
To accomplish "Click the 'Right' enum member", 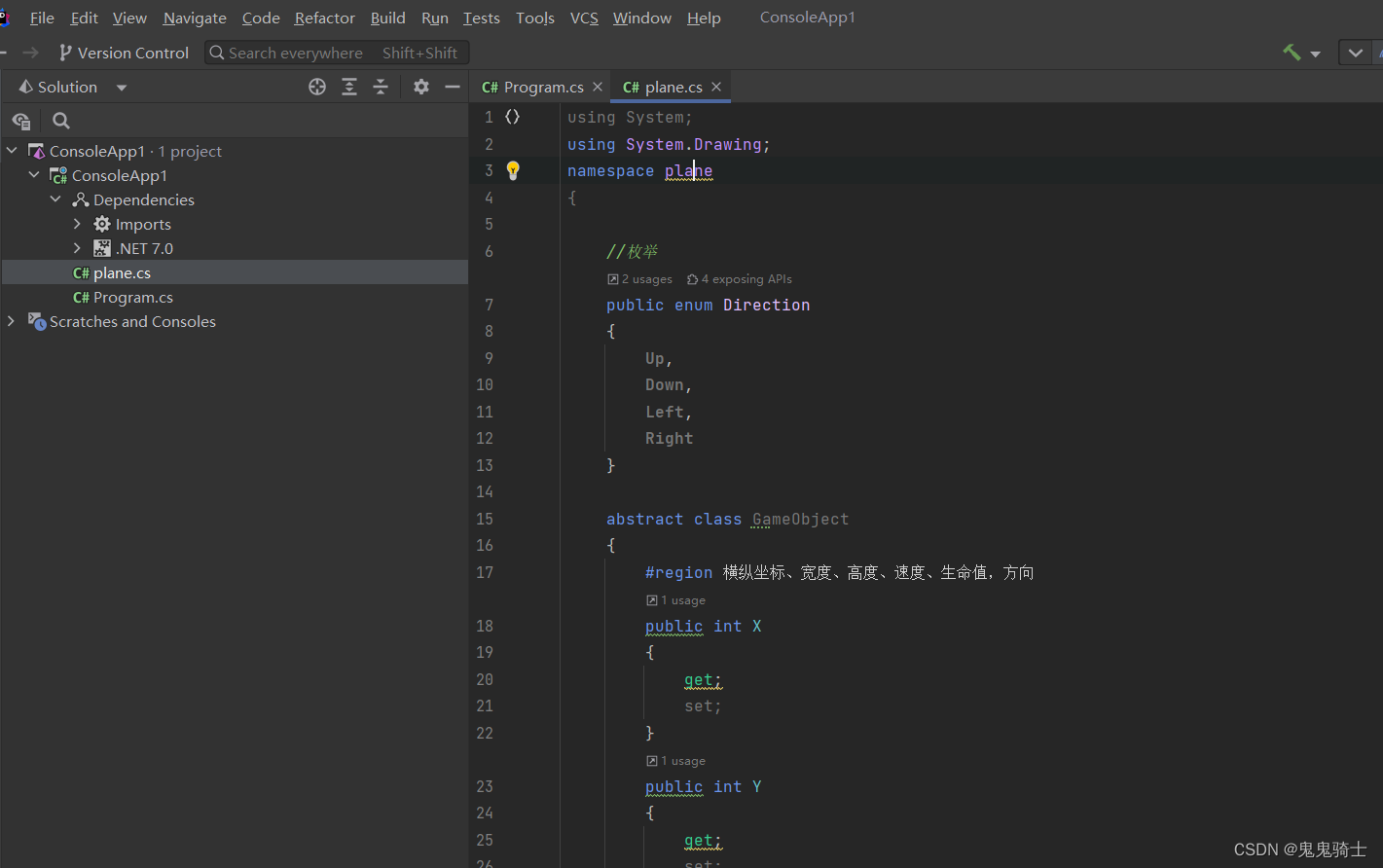I will [670, 439].
